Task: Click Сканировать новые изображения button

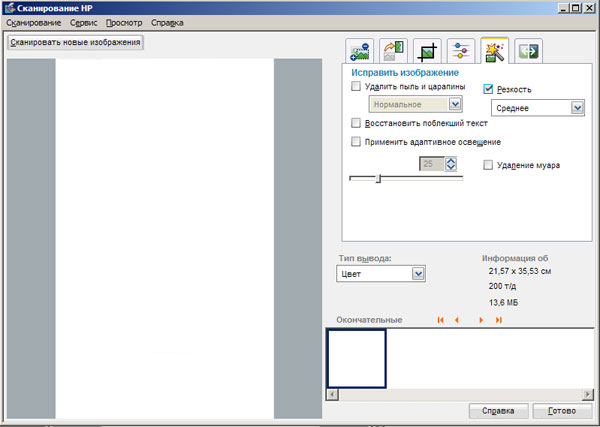Action: (75, 42)
